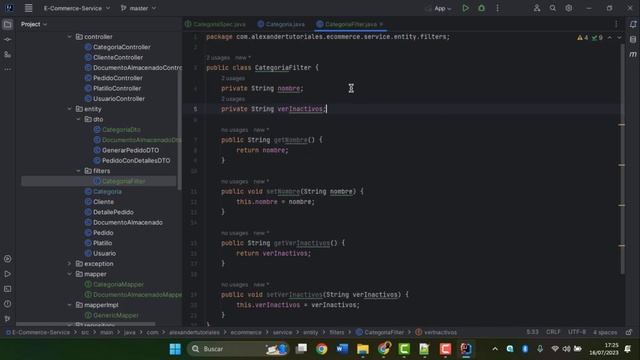This screenshot has width=640, height=360.
Task: Collapse the controller folder
Action: [69, 37]
